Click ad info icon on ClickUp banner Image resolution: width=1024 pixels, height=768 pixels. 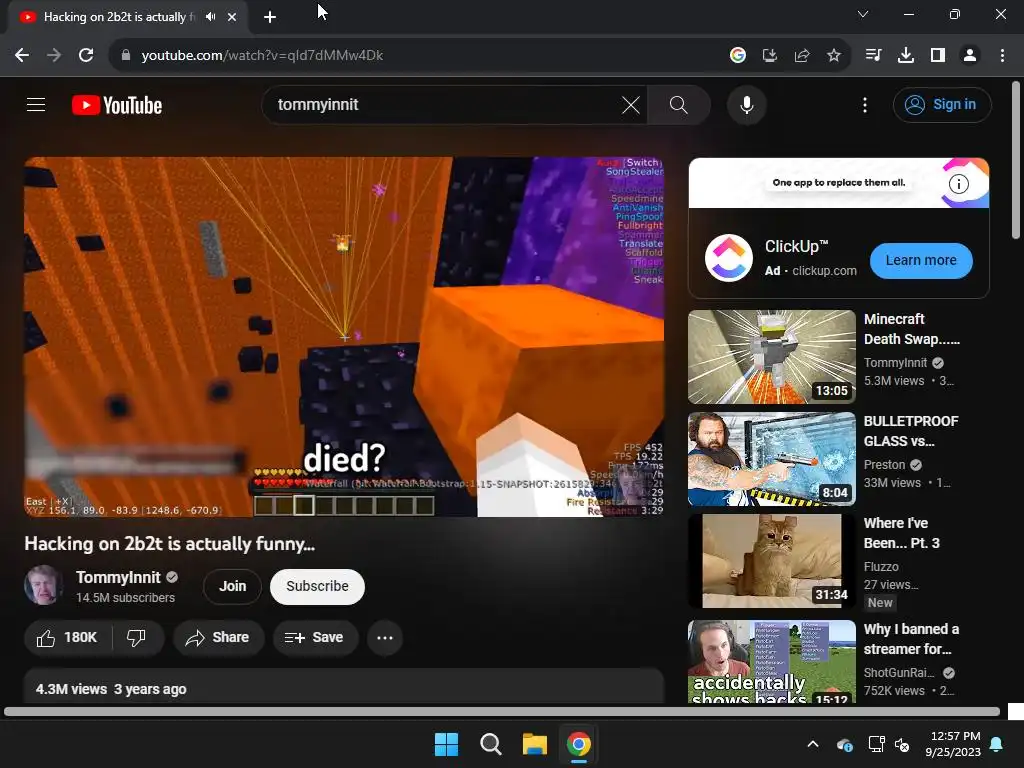[959, 184]
